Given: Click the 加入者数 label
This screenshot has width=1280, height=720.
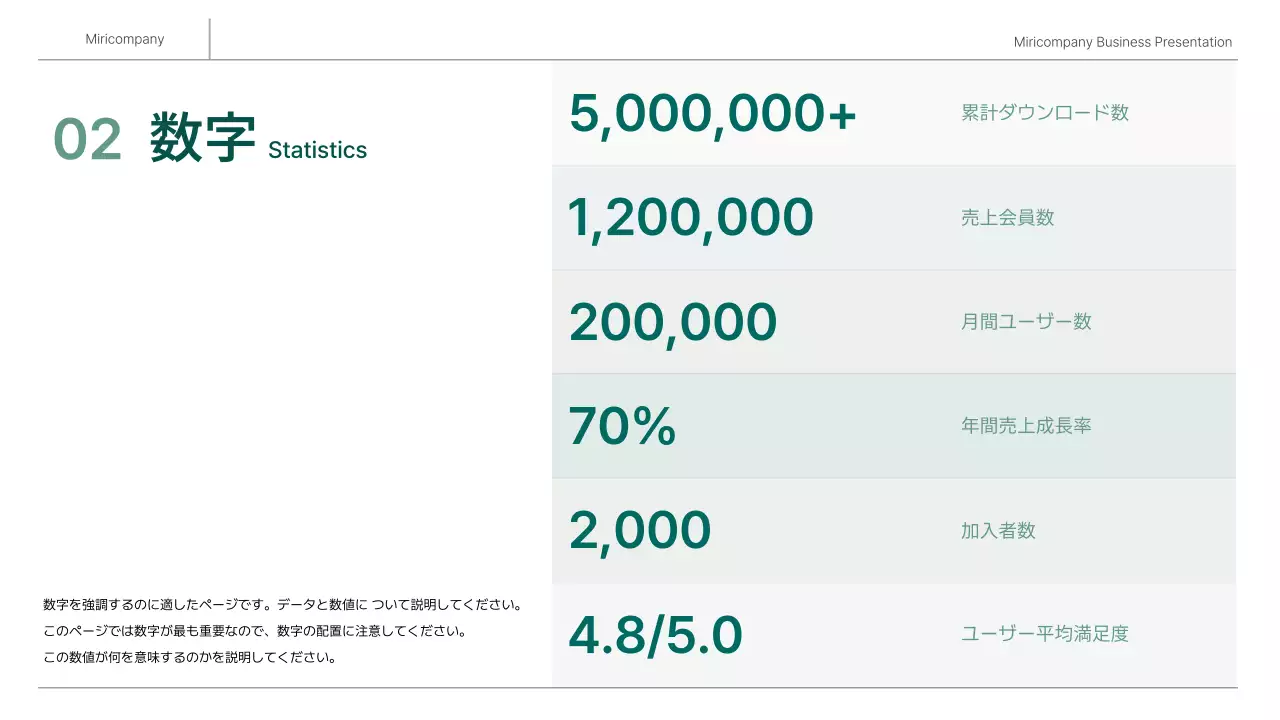Looking at the screenshot, I should [998, 530].
